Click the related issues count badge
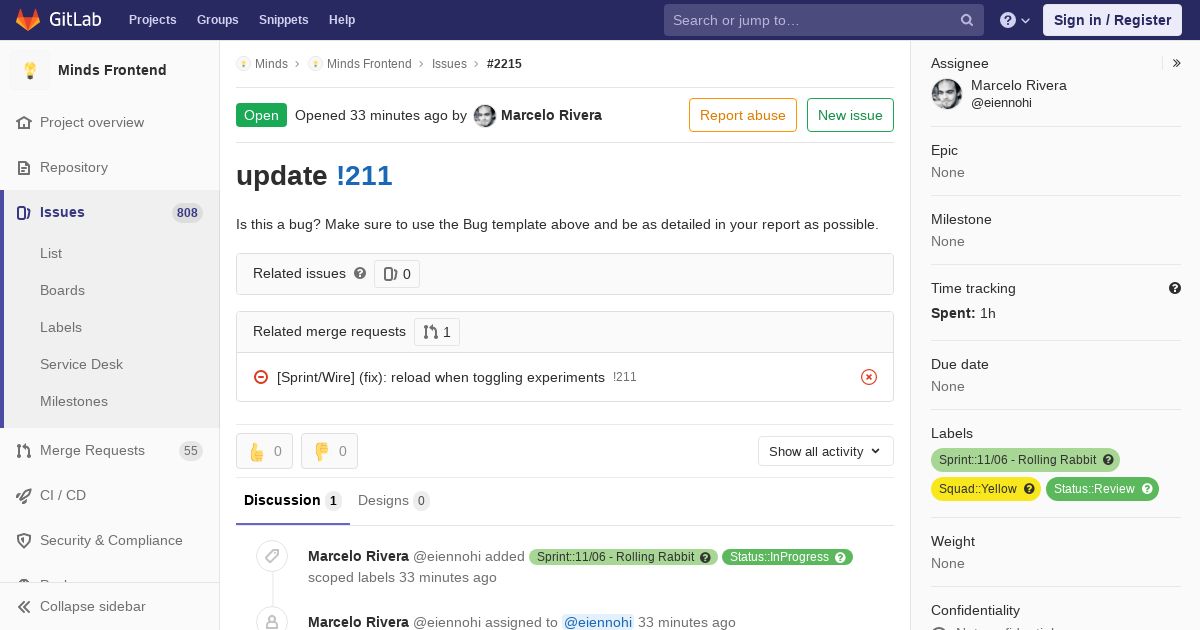 pos(397,274)
